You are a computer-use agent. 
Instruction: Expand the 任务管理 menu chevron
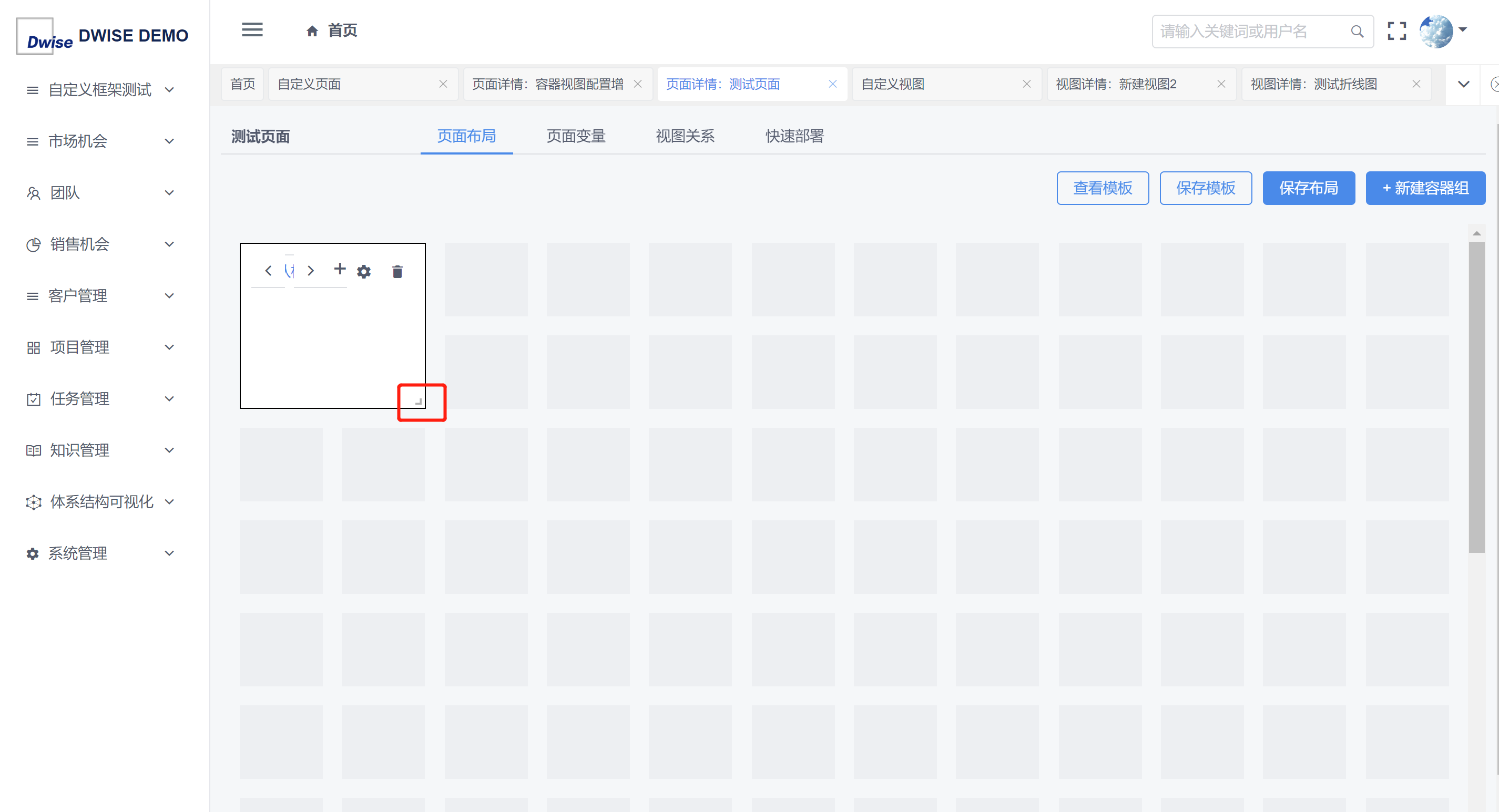169,398
